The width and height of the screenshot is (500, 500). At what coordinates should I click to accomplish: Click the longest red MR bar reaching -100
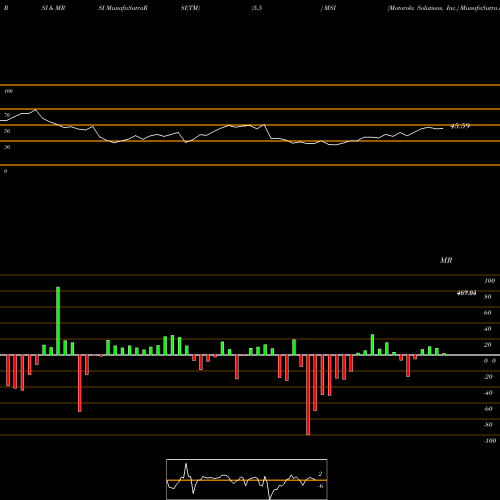tap(308, 395)
